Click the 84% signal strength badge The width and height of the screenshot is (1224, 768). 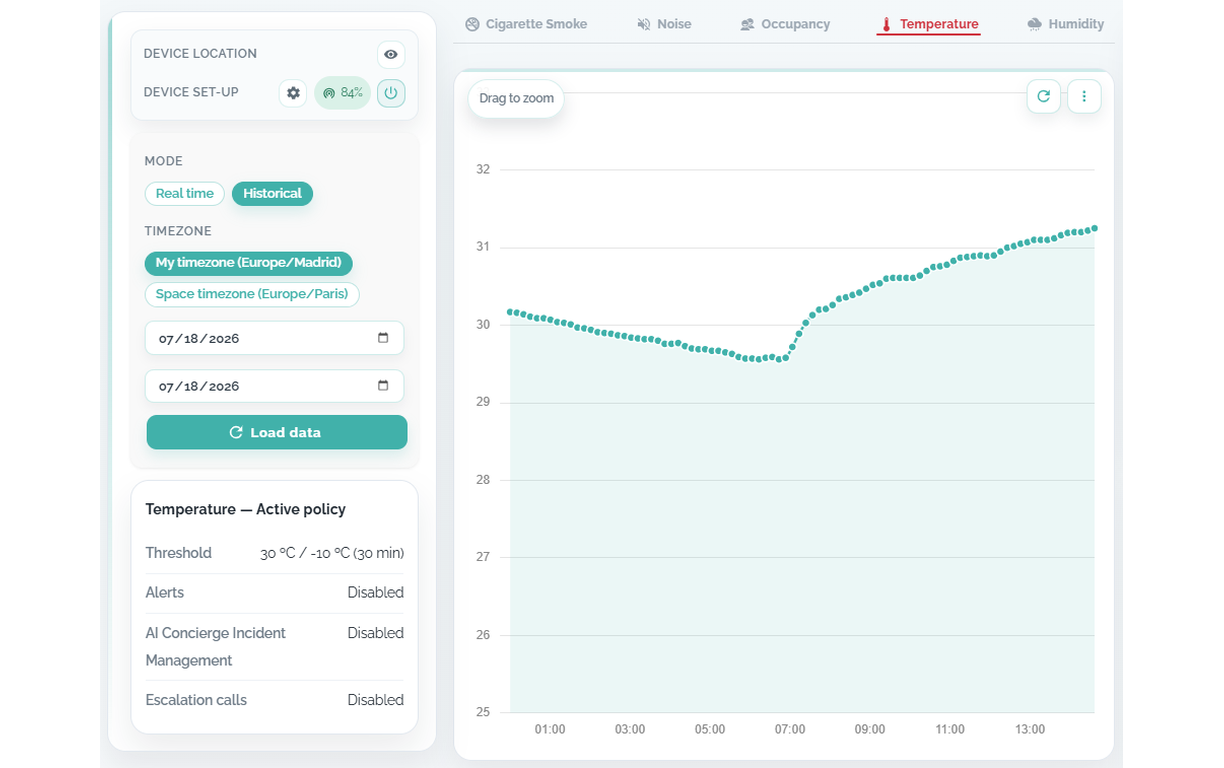[x=343, y=93]
